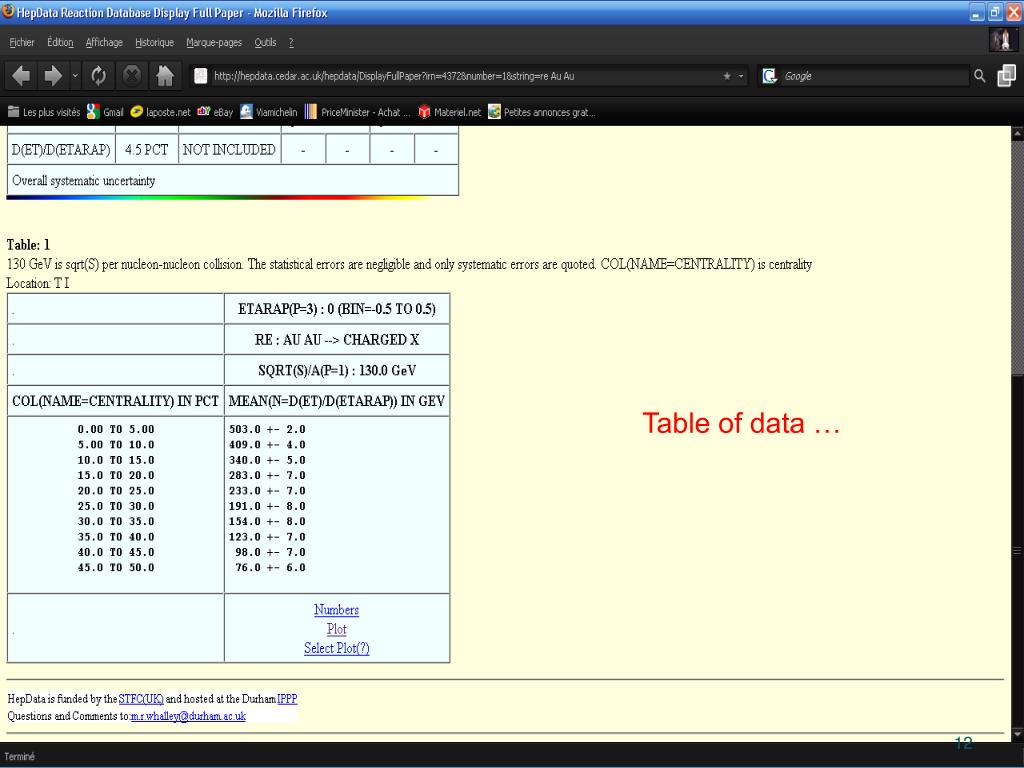Expand the back/forward history dropdown arrow
This screenshot has width=1024, height=768.
[75, 76]
